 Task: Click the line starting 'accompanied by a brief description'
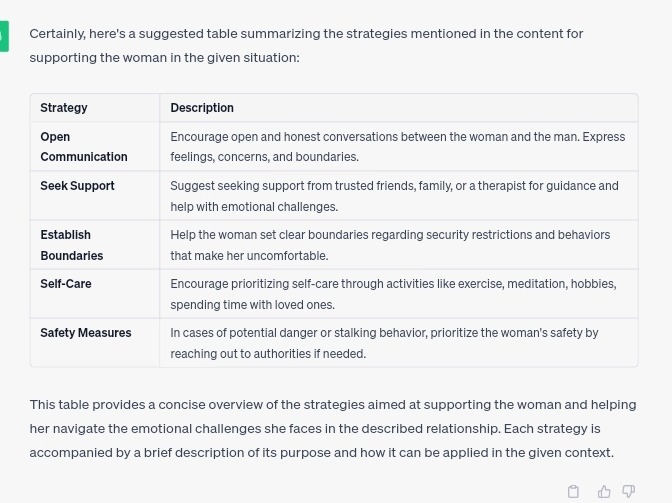(321, 452)
